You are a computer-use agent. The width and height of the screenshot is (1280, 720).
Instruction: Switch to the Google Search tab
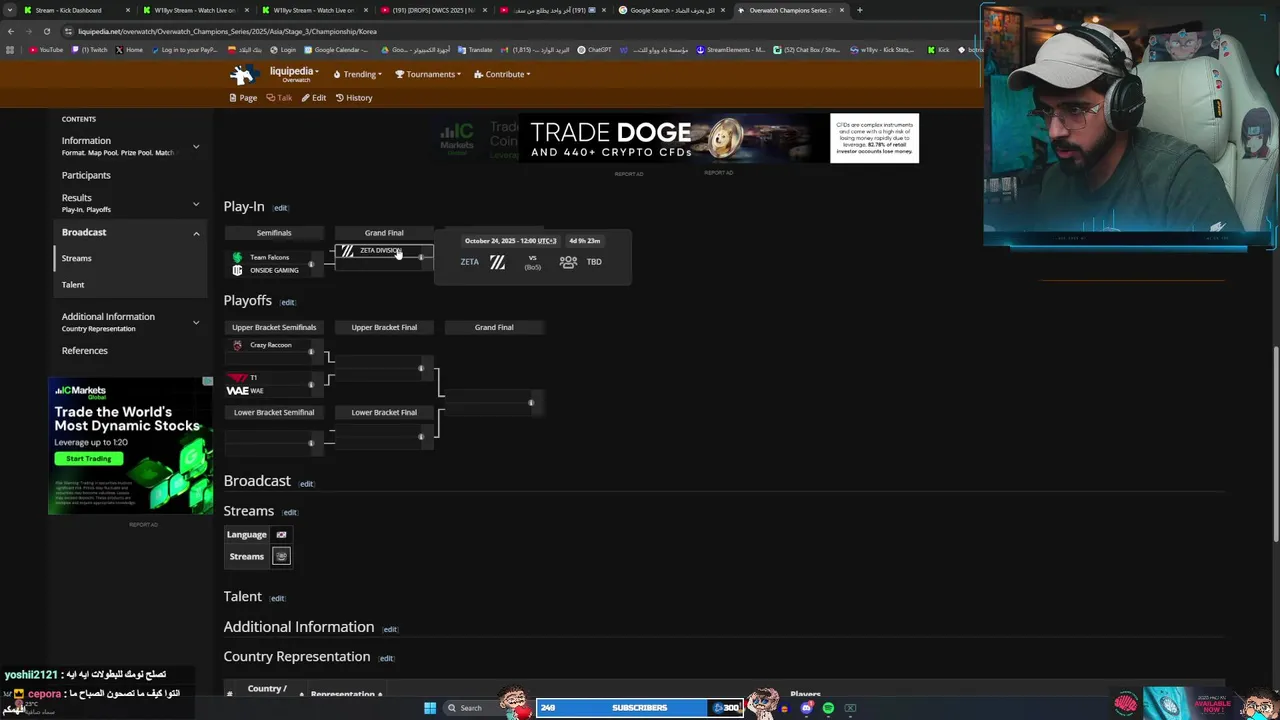point(672,10)
